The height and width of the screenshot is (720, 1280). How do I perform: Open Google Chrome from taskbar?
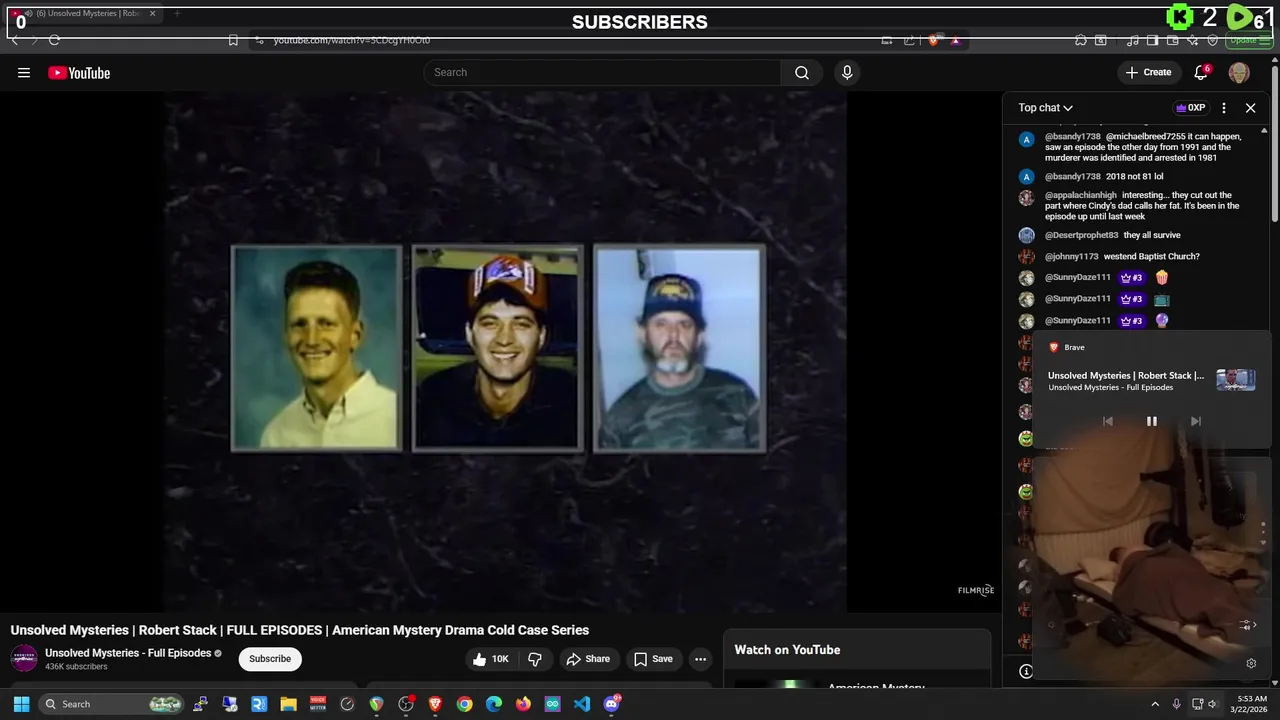[464, 704]
